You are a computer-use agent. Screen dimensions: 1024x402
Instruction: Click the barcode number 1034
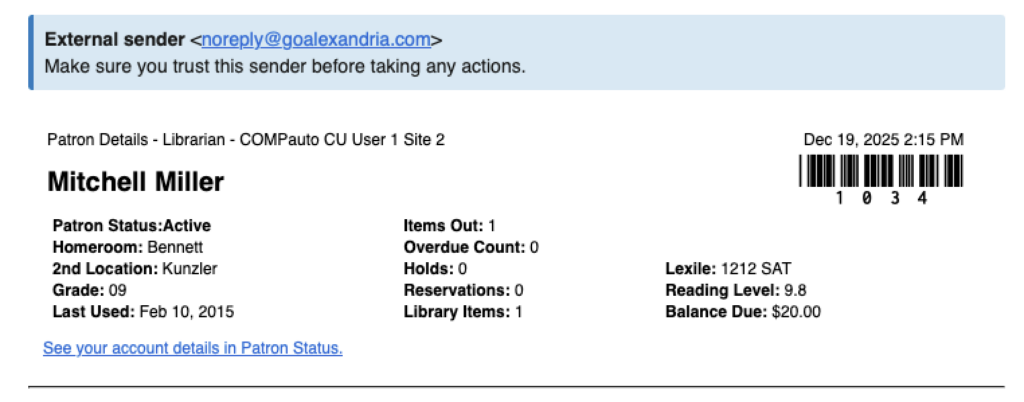[x=881, y=198]
